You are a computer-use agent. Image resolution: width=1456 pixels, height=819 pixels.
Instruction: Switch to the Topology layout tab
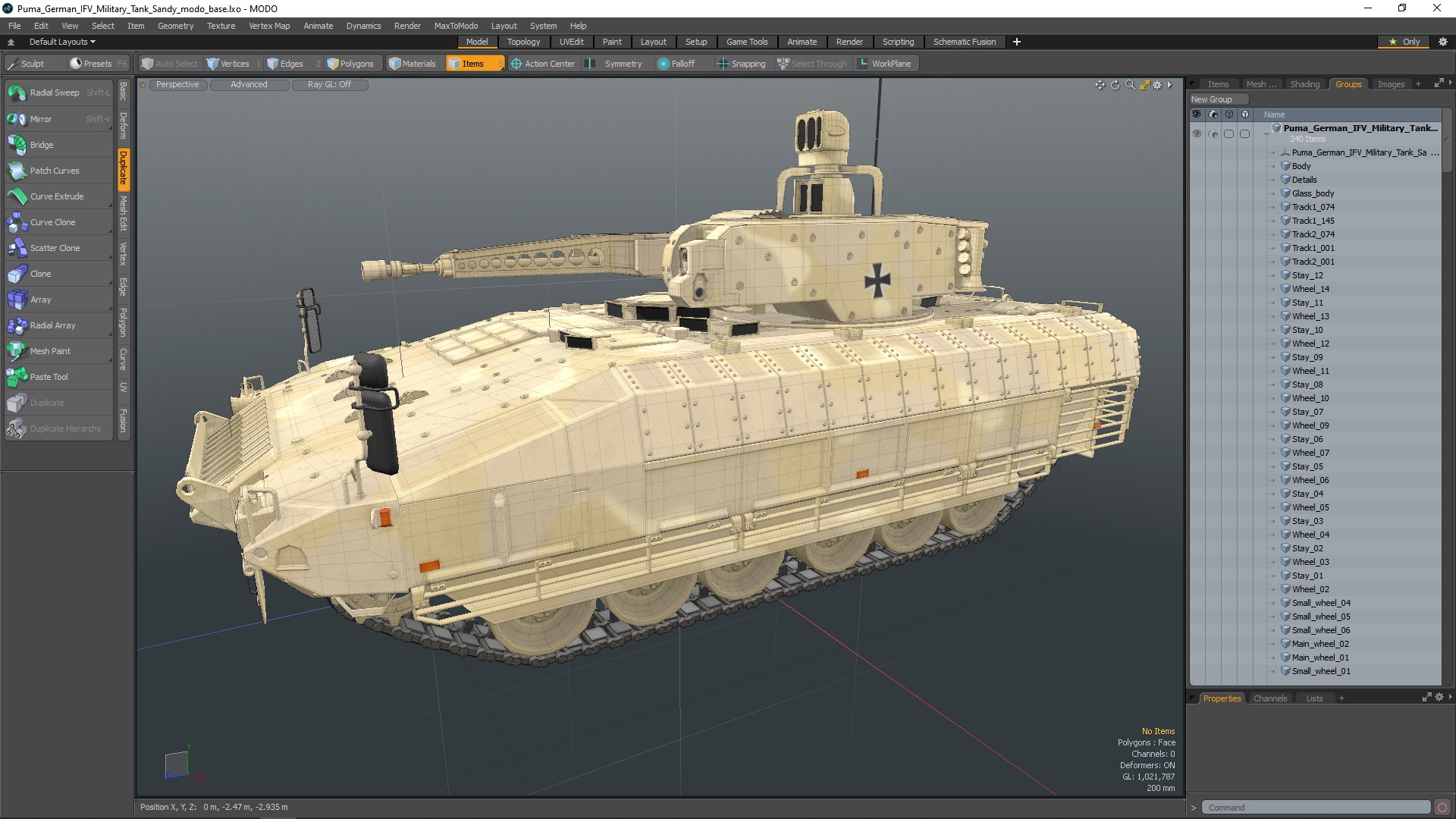[x=523, y=42]
